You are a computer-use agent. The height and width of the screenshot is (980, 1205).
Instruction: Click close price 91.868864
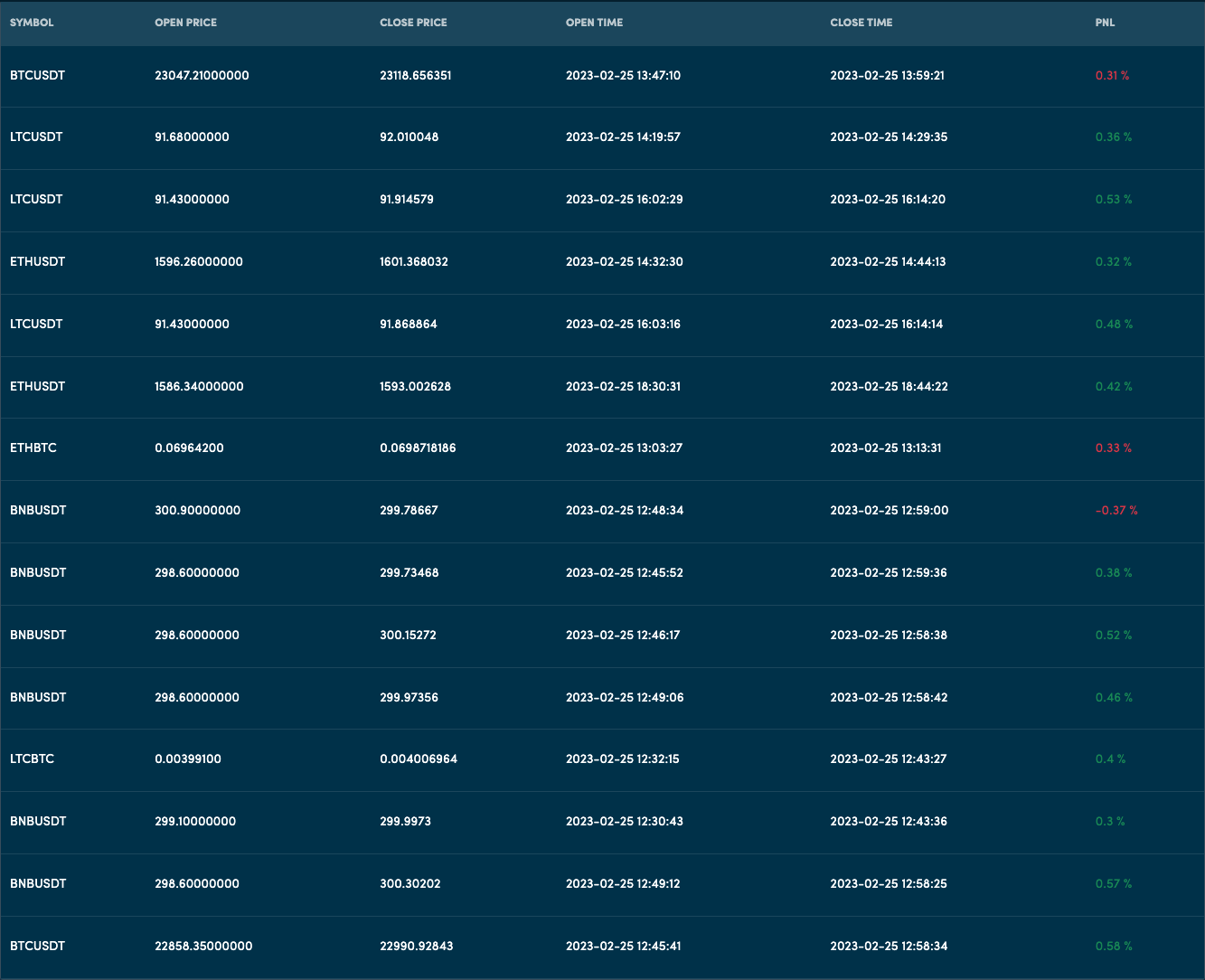(x=409, y=324)
